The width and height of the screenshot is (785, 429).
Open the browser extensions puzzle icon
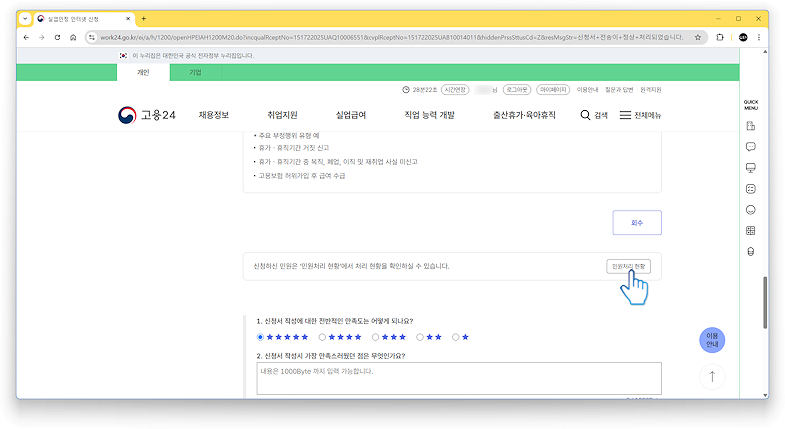[720, 38]
